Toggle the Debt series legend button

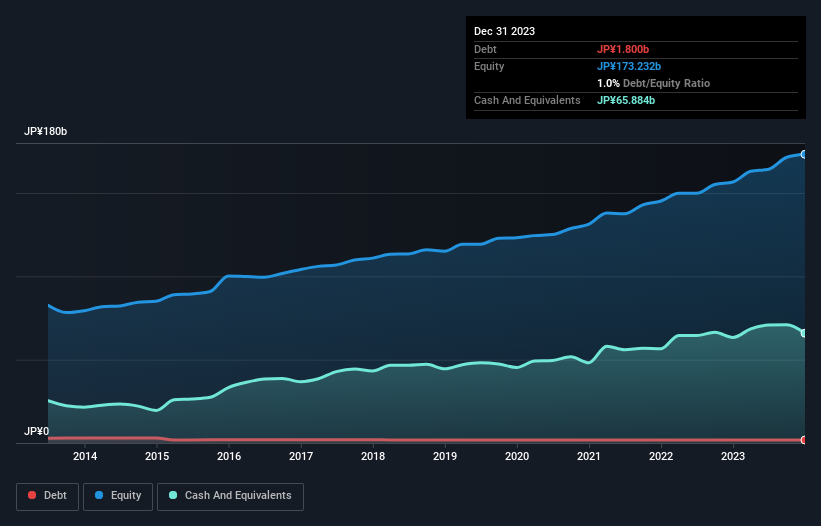[x=48, y=496]
